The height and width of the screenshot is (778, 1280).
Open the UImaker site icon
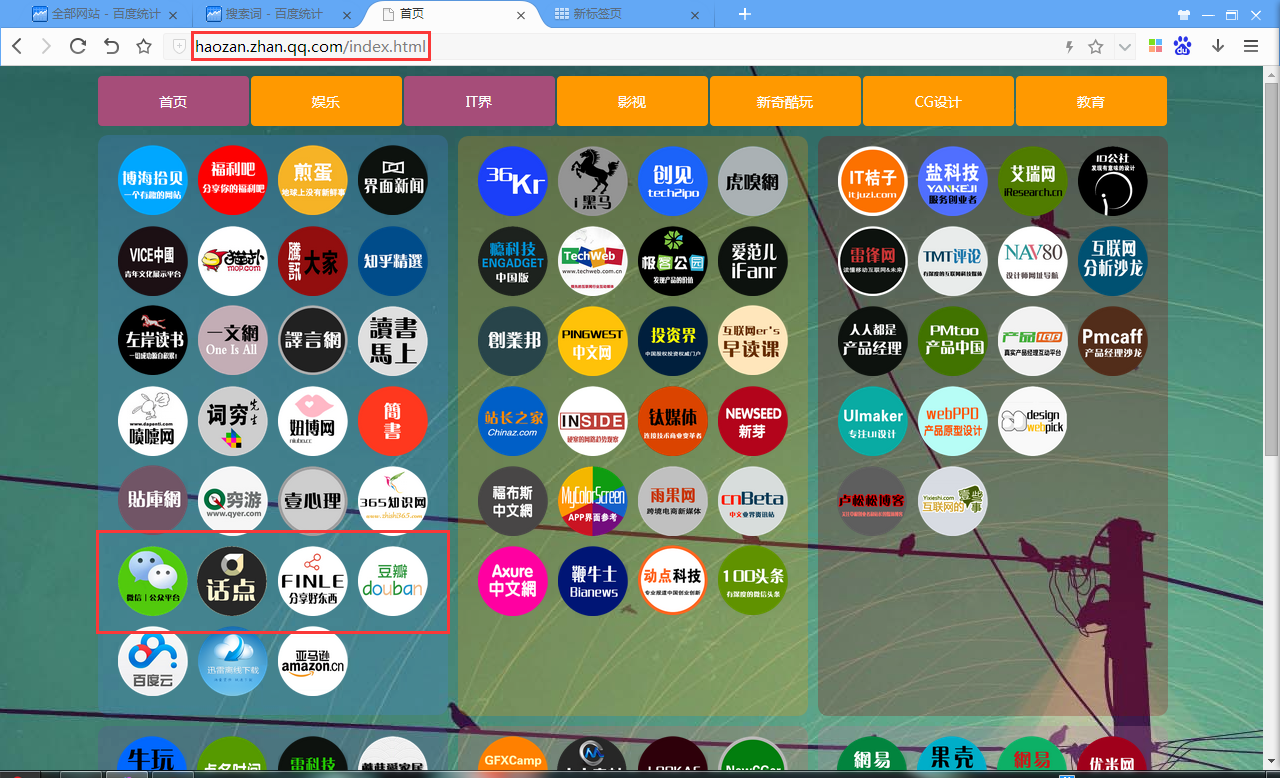click(873, 421)
